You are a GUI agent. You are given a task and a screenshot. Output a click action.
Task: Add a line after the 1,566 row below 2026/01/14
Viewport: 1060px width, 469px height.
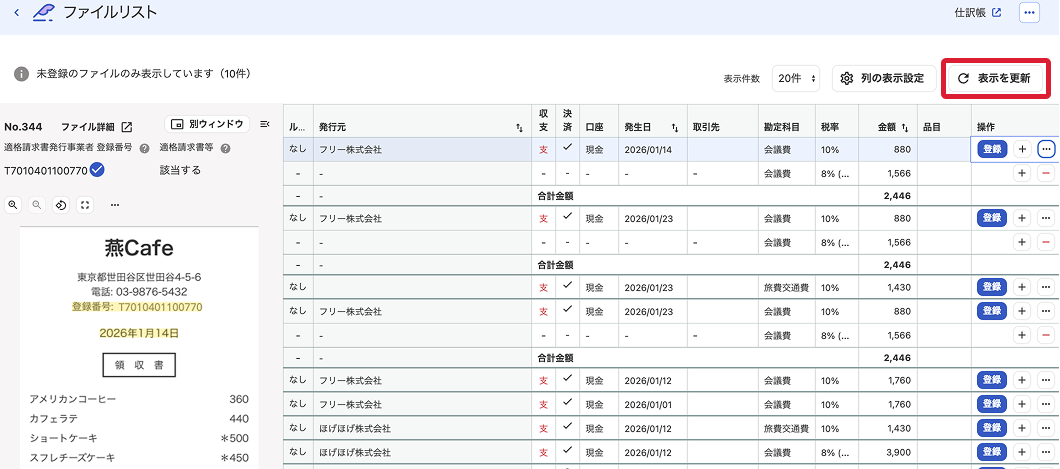point(1021,174)
